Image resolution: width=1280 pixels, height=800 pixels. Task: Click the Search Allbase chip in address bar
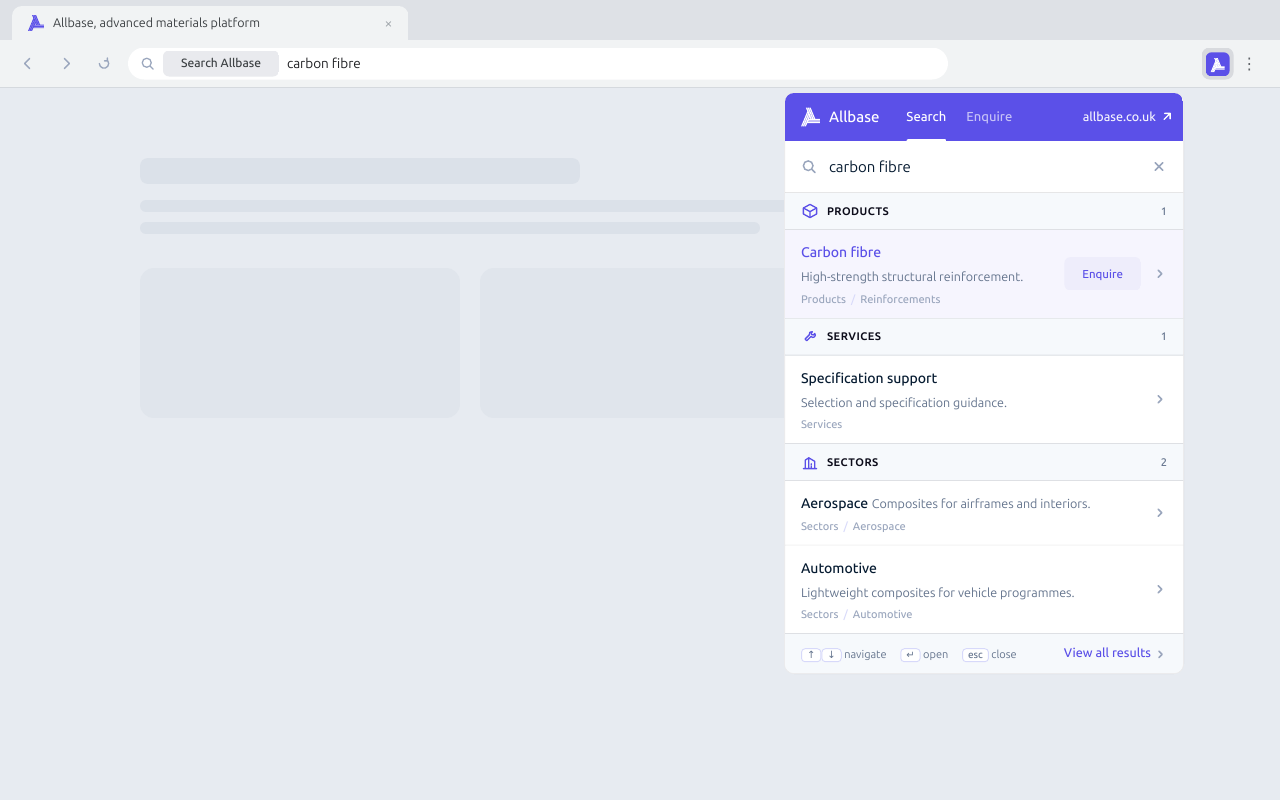(221, 64)
